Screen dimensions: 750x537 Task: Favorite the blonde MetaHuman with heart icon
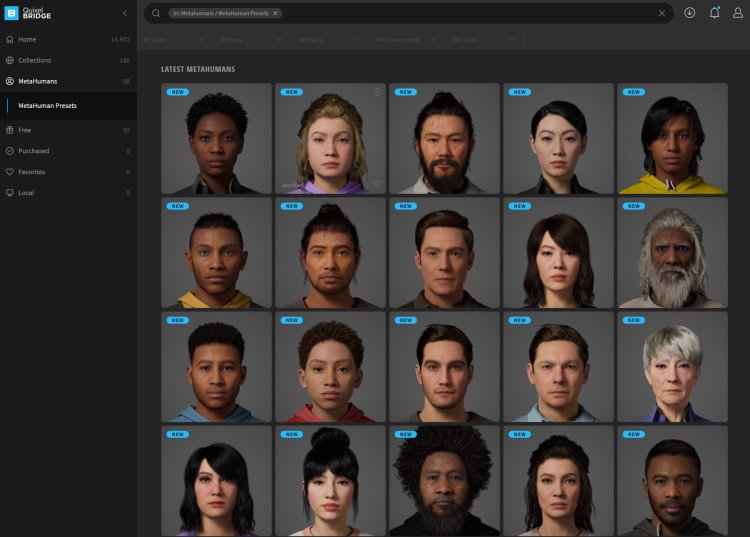click(x=377, y=184)
